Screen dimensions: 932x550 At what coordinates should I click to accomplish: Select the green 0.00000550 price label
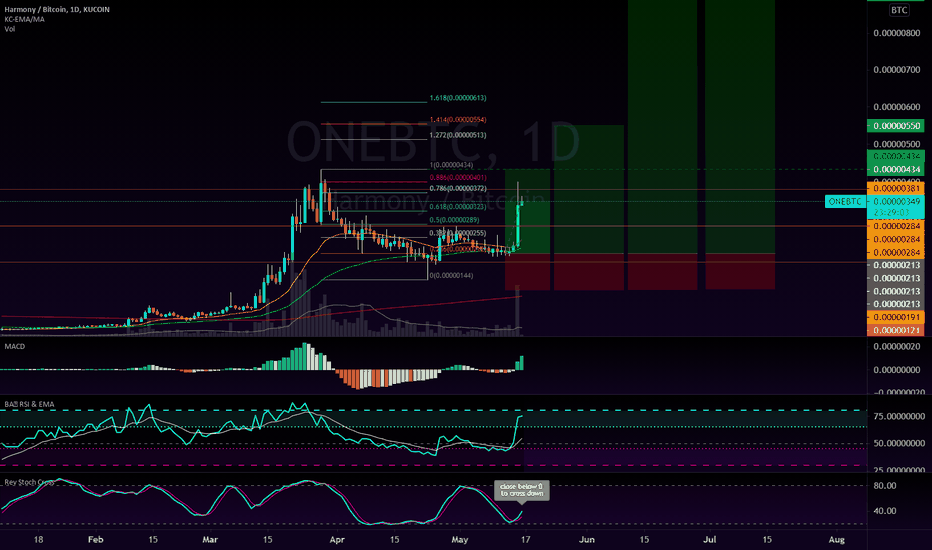click(896, 126)
